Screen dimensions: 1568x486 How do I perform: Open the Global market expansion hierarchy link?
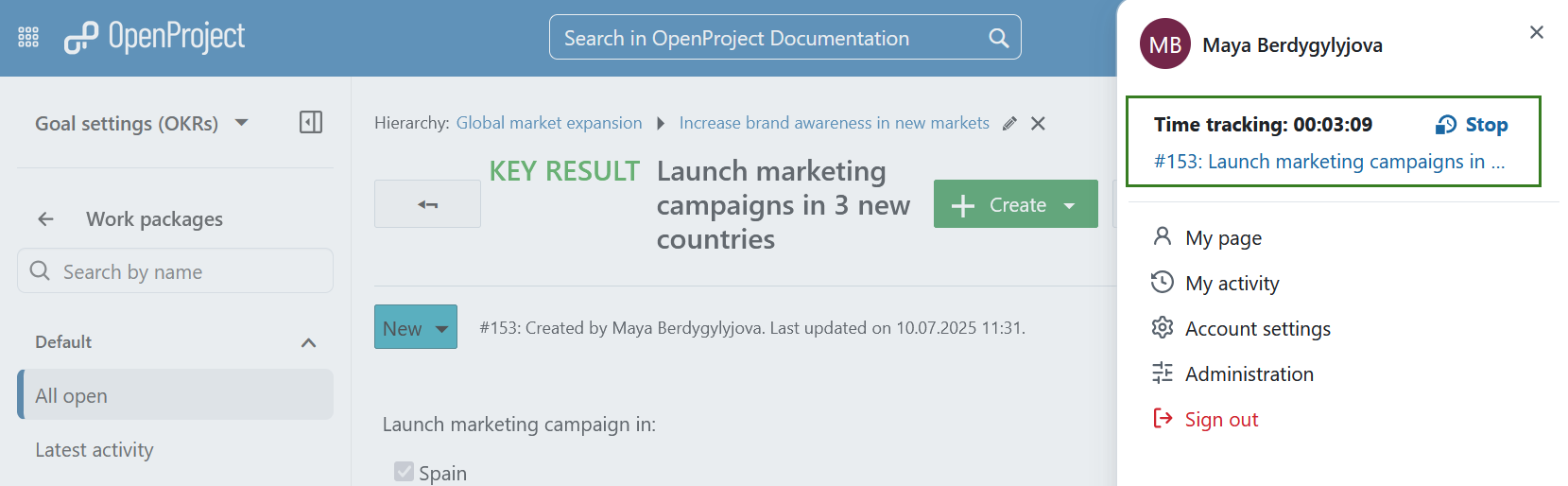[x=548, y=123]
